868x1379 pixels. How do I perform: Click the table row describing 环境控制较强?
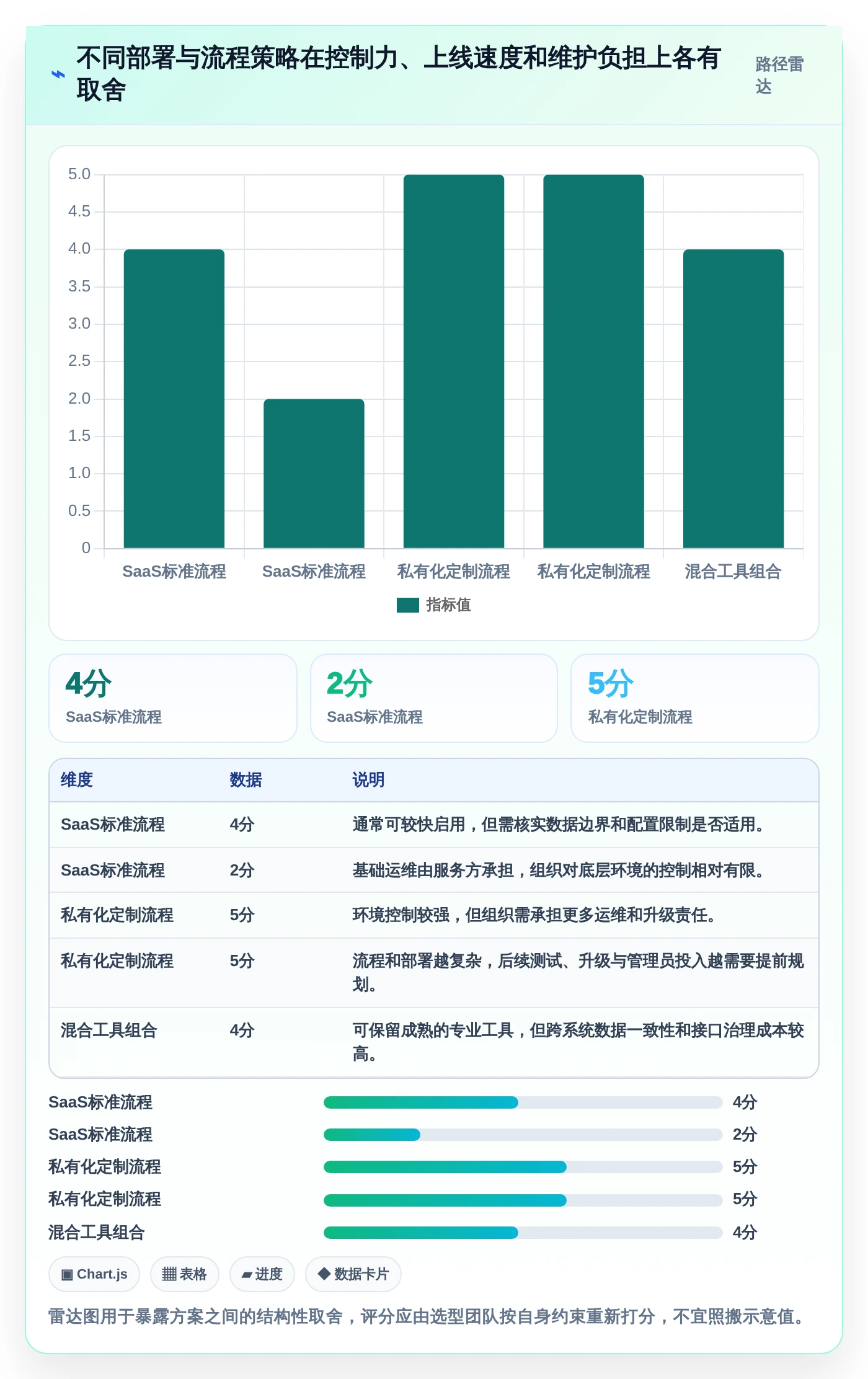click(x=434, y=915)
